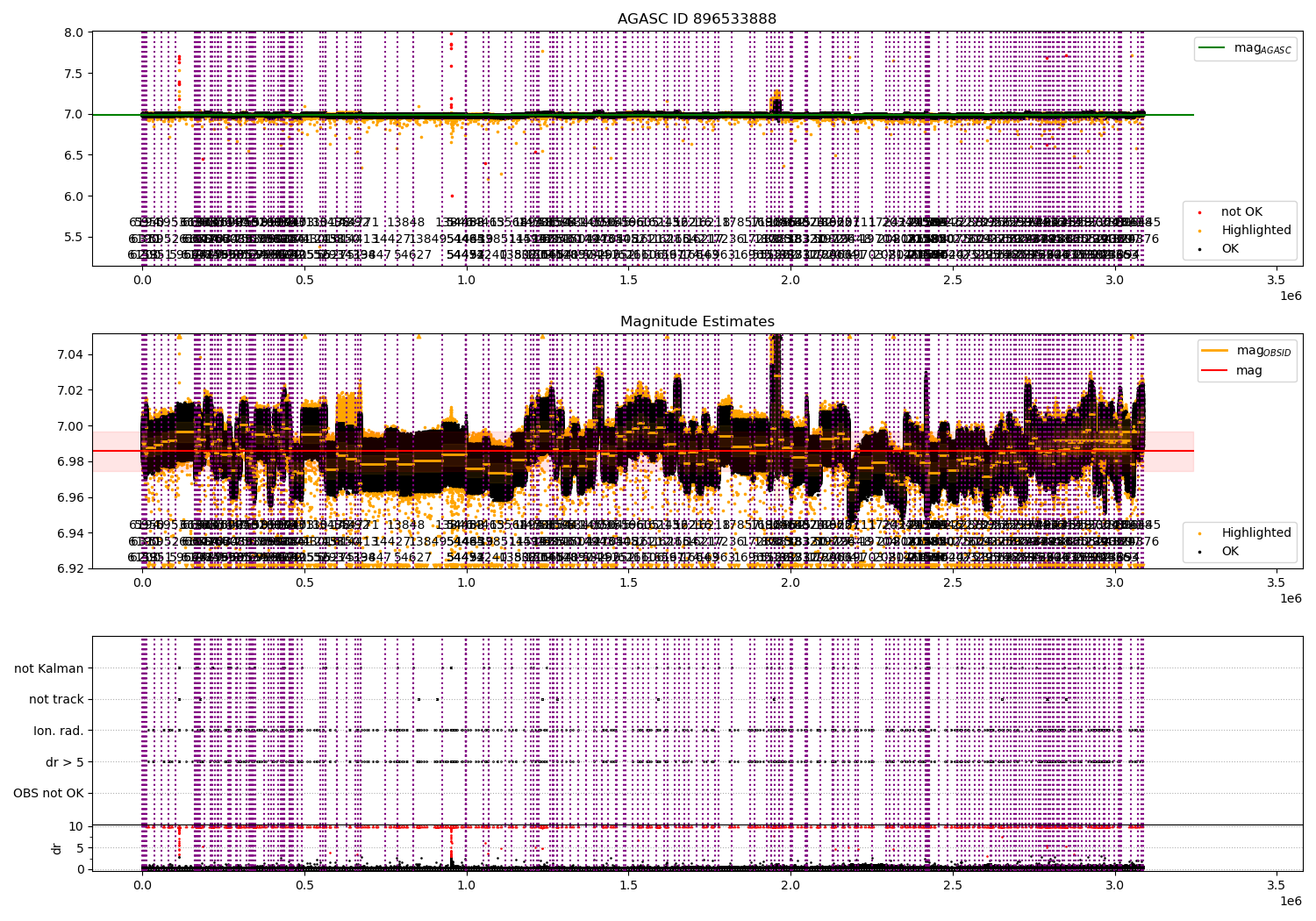This screenshot has width=1316, height=921.
Task: Click obsid label 13848 in top plot
Action: [406, 222]
